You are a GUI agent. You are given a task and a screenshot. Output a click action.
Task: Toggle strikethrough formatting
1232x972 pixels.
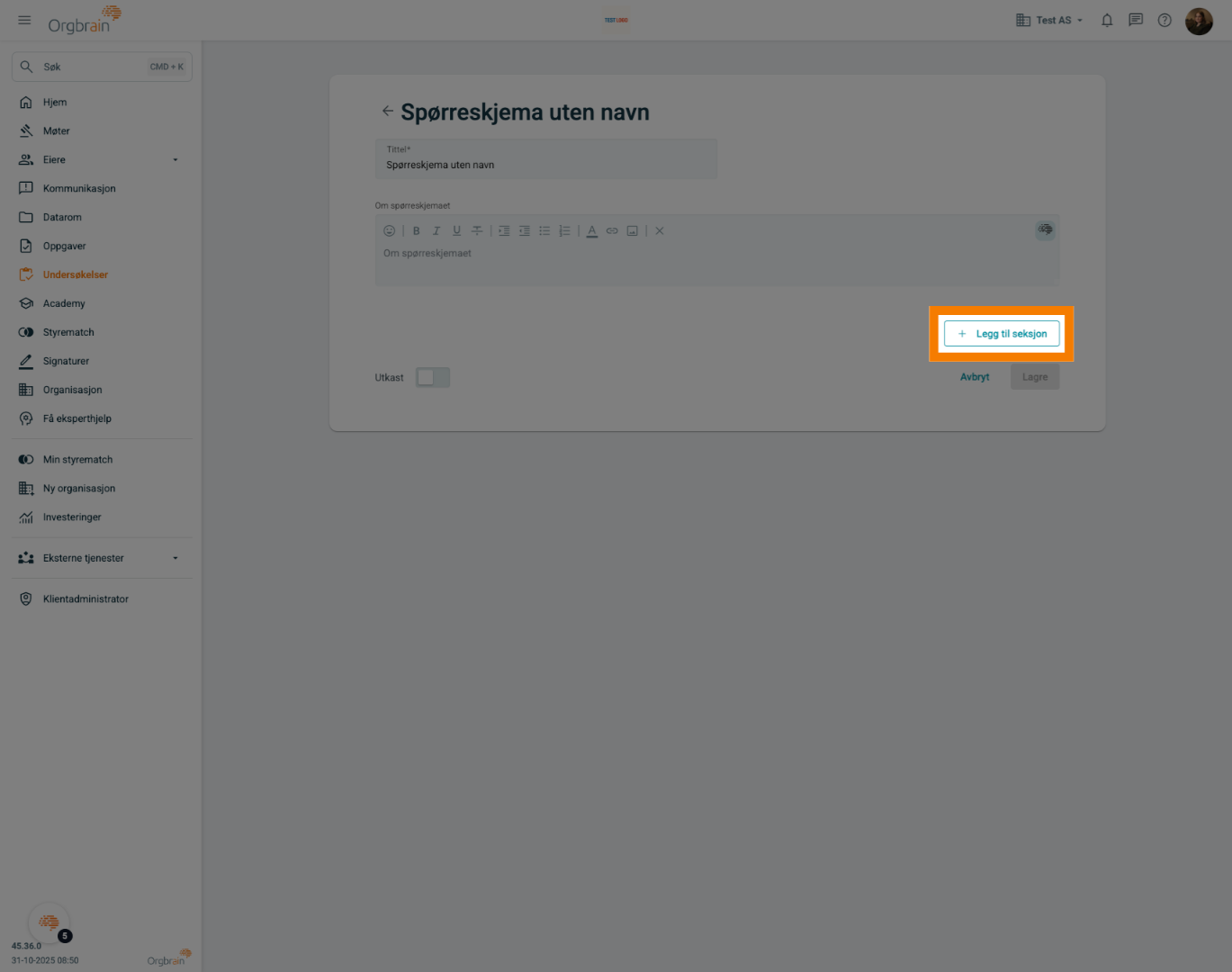(477, 231)
